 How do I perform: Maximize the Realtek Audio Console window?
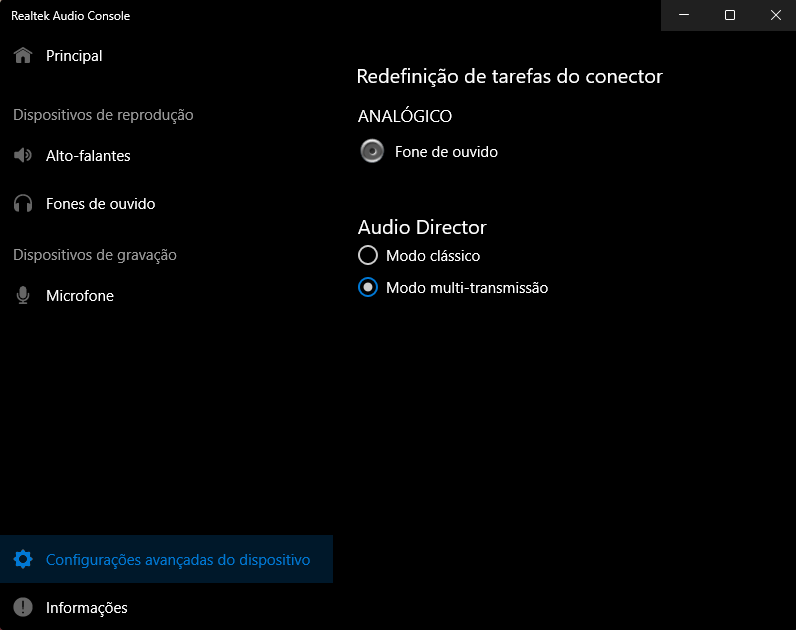click(x=729, y=15)
